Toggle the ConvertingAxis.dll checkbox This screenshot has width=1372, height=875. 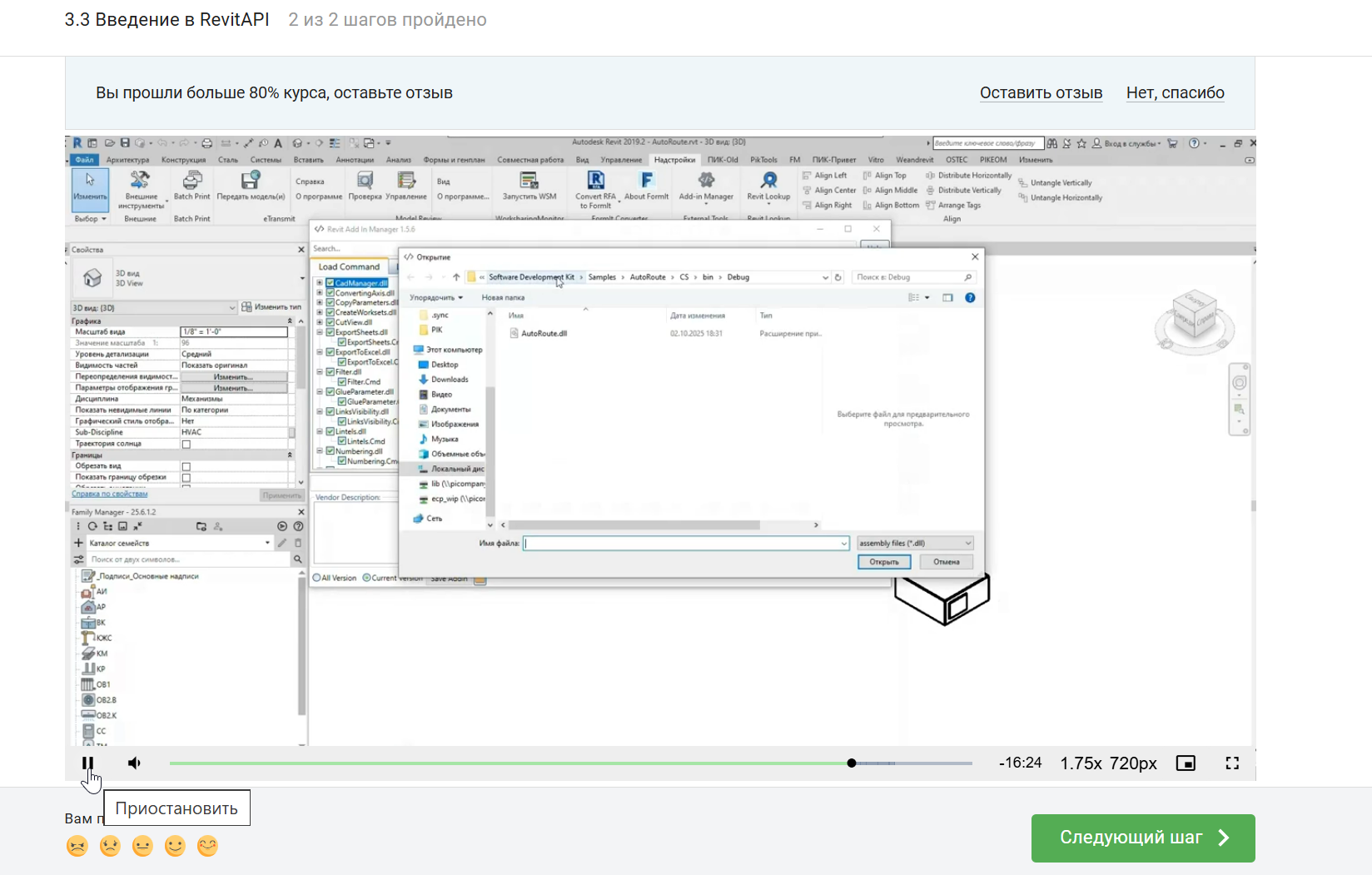click(331, 293)
